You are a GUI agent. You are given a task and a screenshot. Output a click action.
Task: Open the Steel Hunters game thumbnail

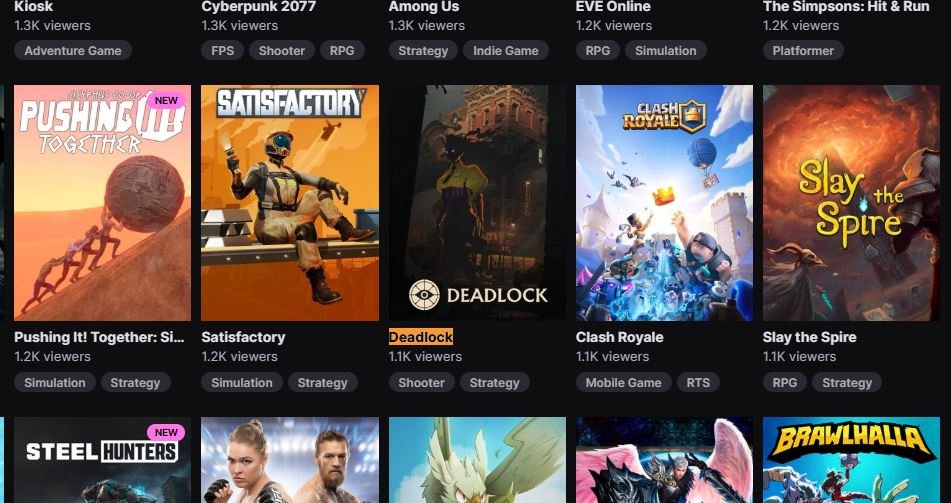(x=102, y=460)
